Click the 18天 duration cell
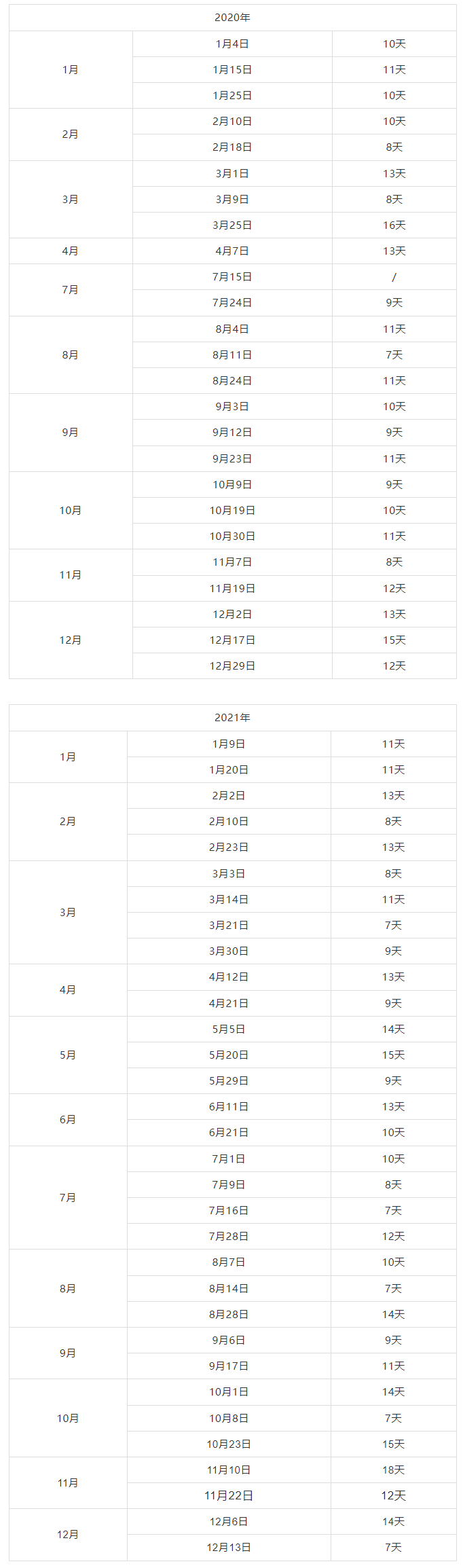 coord(393,1470)
